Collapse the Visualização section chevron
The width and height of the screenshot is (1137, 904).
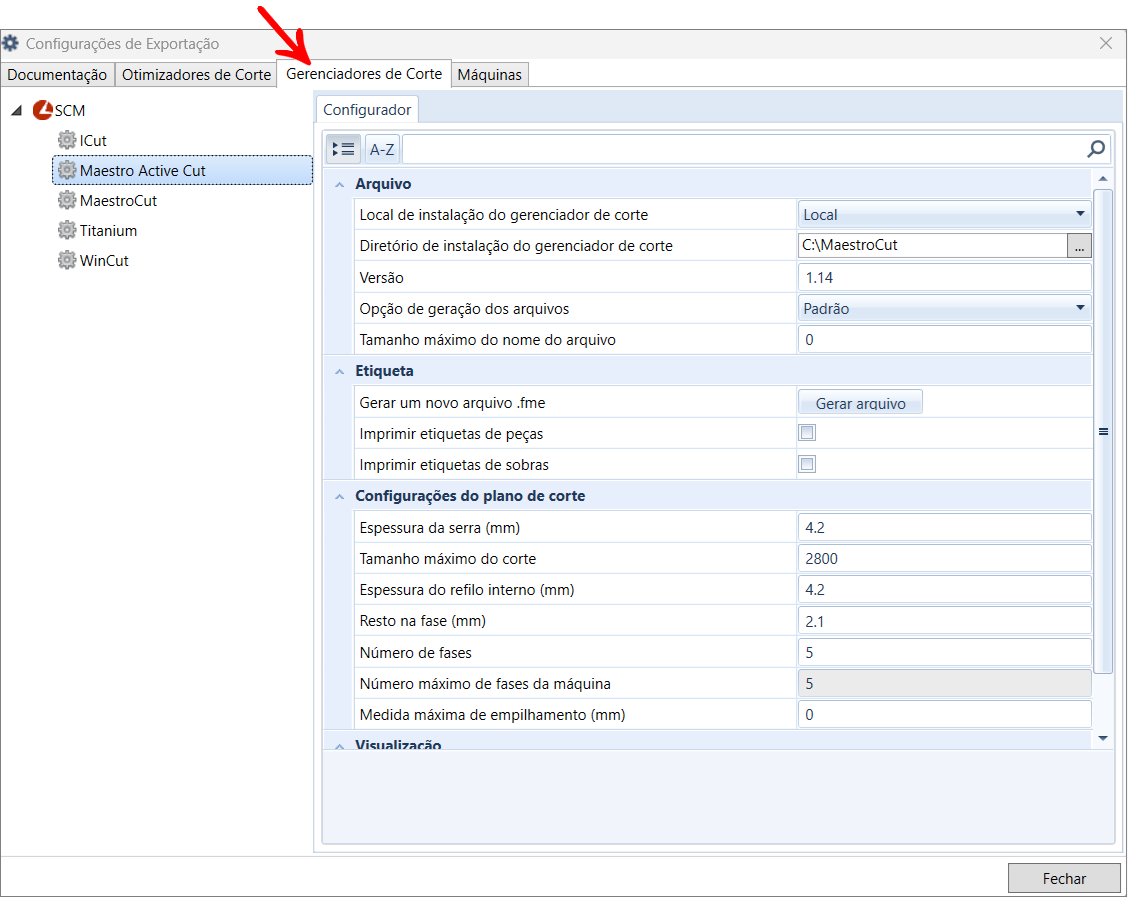339,745
